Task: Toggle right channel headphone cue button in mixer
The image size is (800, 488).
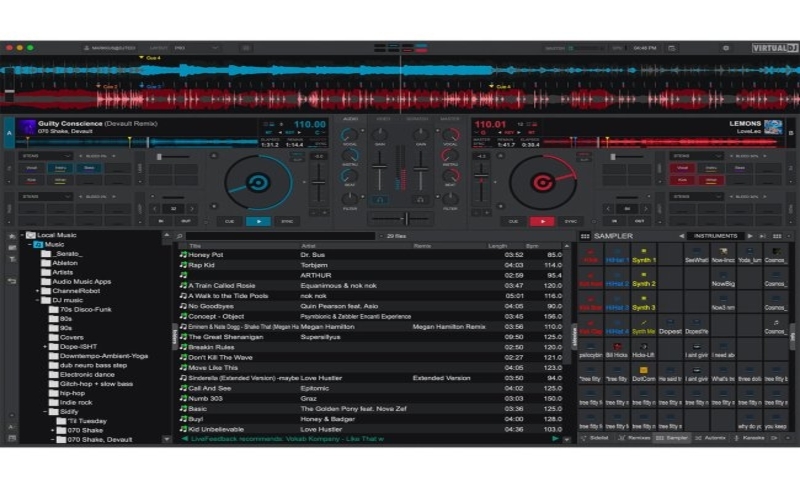Action: coord(420,200)
